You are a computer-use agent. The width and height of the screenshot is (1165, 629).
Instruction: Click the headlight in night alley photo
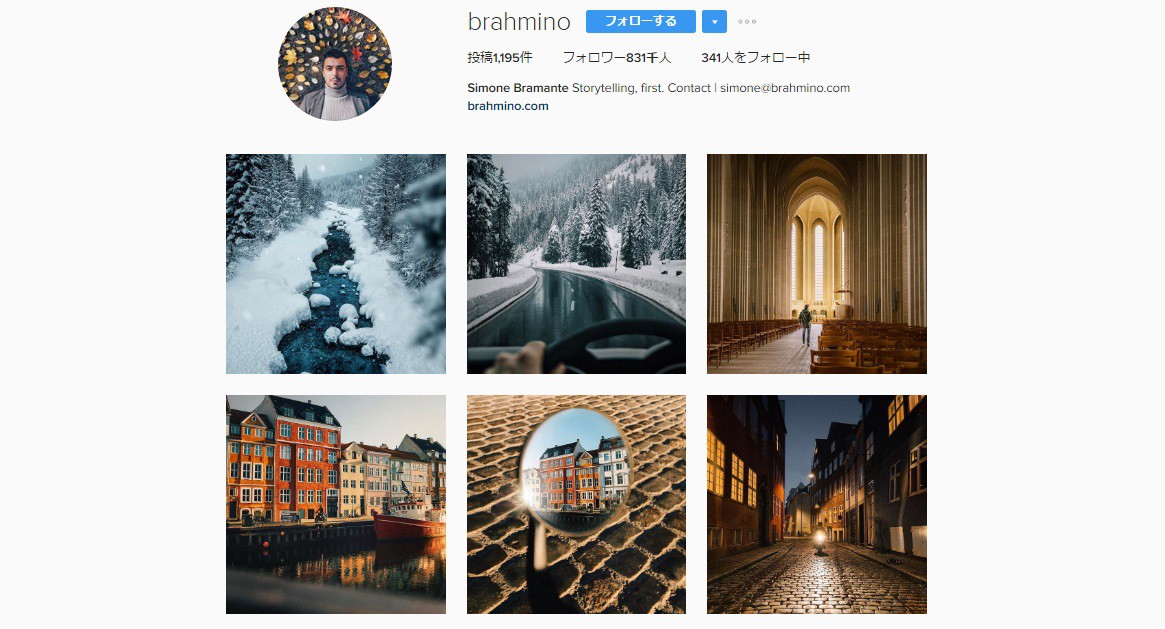click(820, 536)
